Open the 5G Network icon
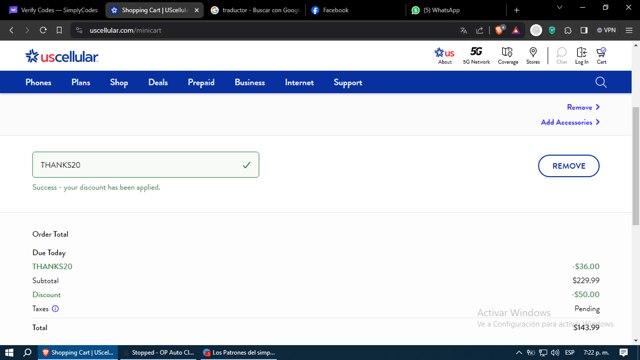This screenshot has height=360, width=640. (x=476, y=56)
